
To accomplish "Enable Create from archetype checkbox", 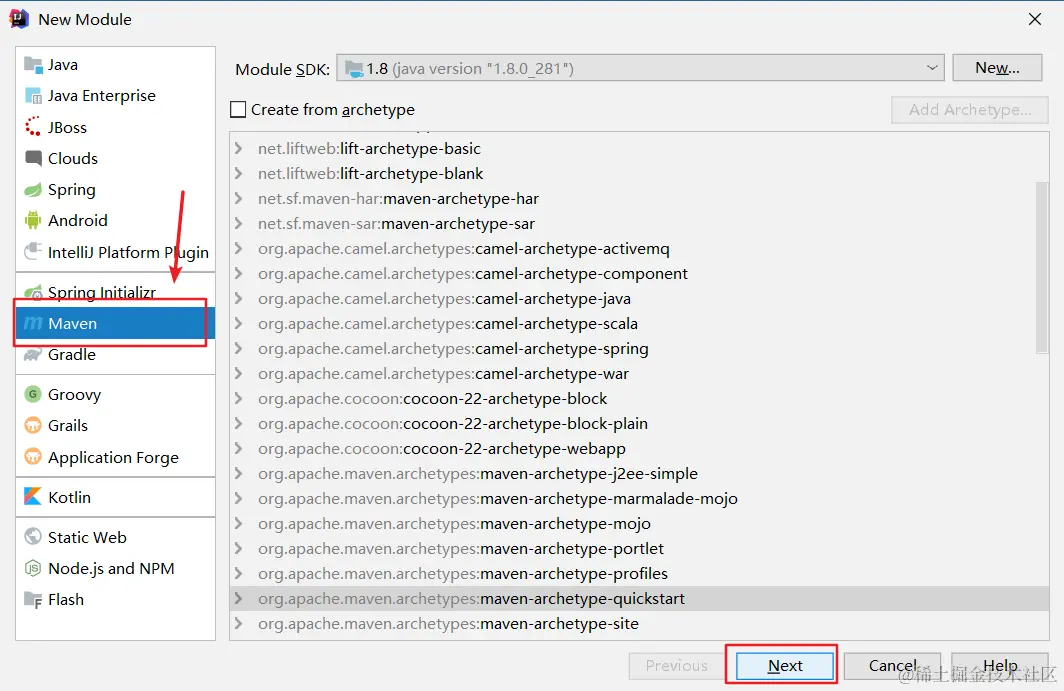I will [x=238, y=109].
